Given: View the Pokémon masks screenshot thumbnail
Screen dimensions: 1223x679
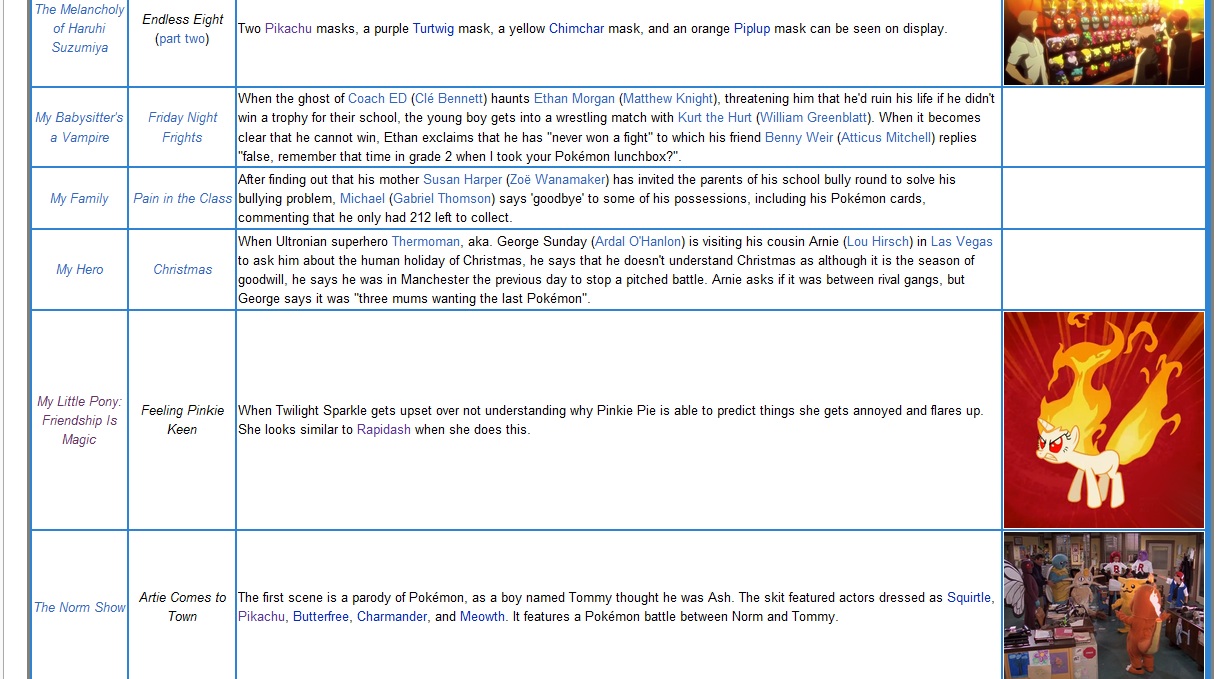Looking at the screenshot, I should [1104, 42].
